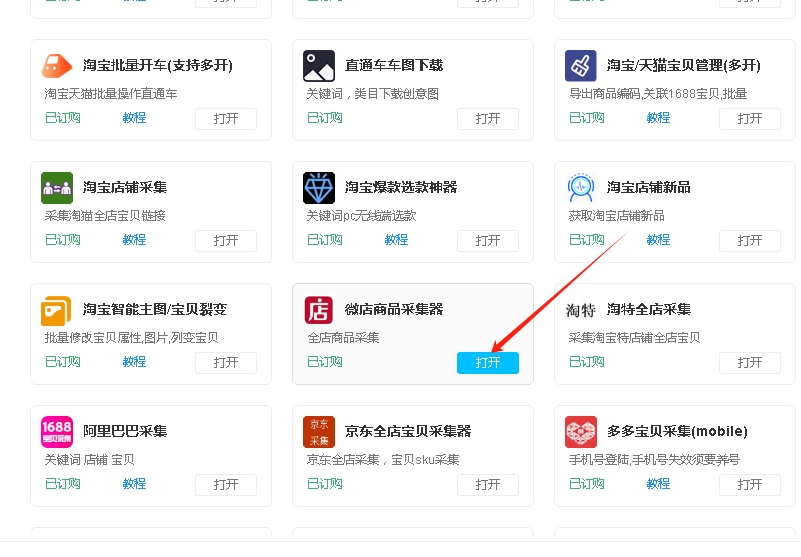Click the picture icon of 直通车车图下载
This screenshot has height=557, width=801.
(319, 66)
